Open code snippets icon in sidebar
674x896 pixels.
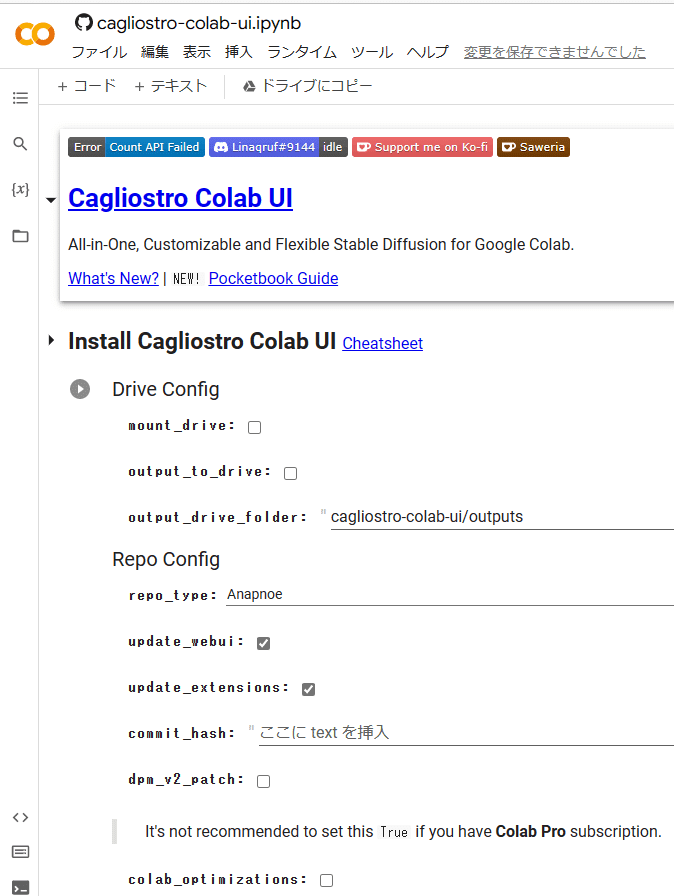click(20, 817)
